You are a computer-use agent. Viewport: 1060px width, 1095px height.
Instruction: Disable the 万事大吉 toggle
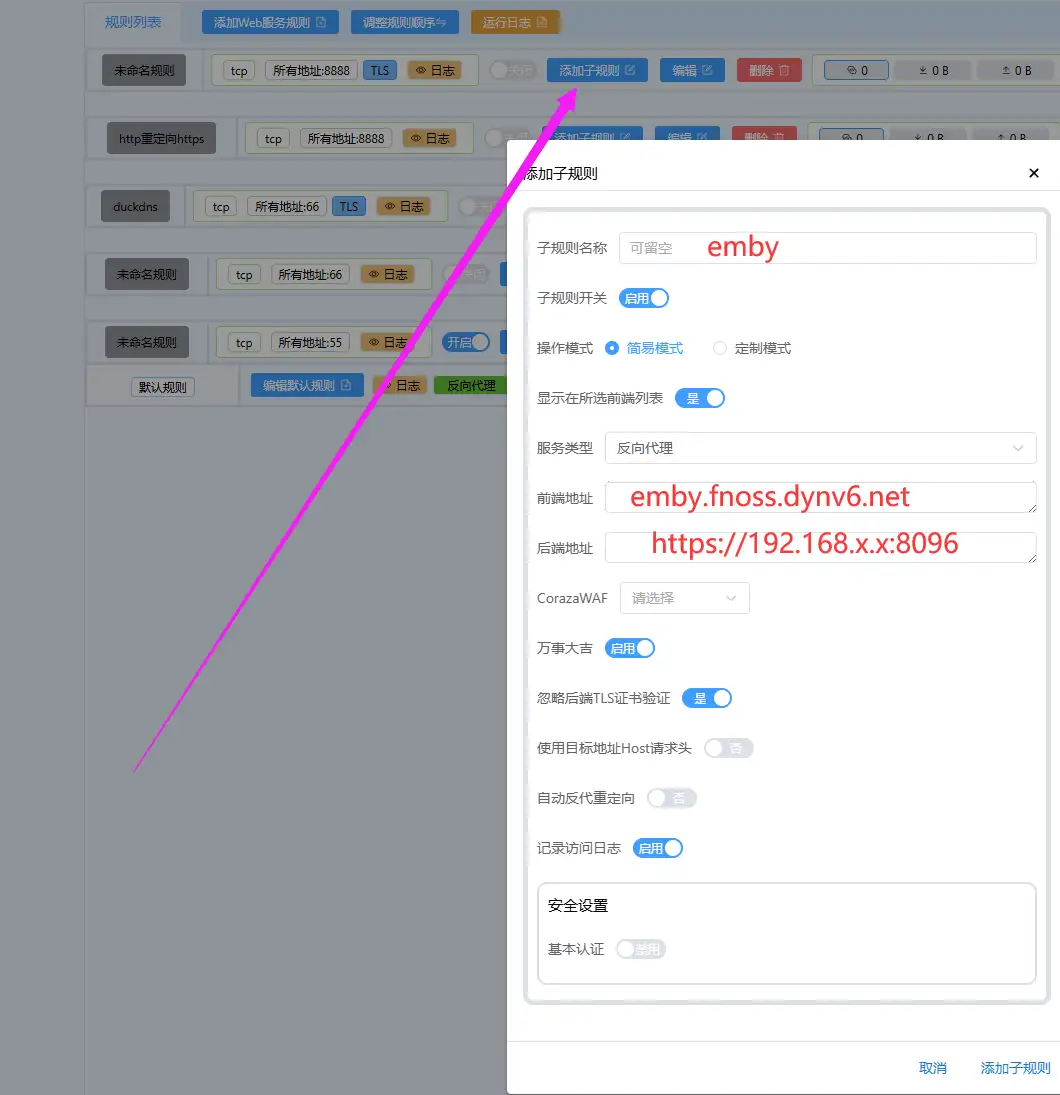(629, 648)
